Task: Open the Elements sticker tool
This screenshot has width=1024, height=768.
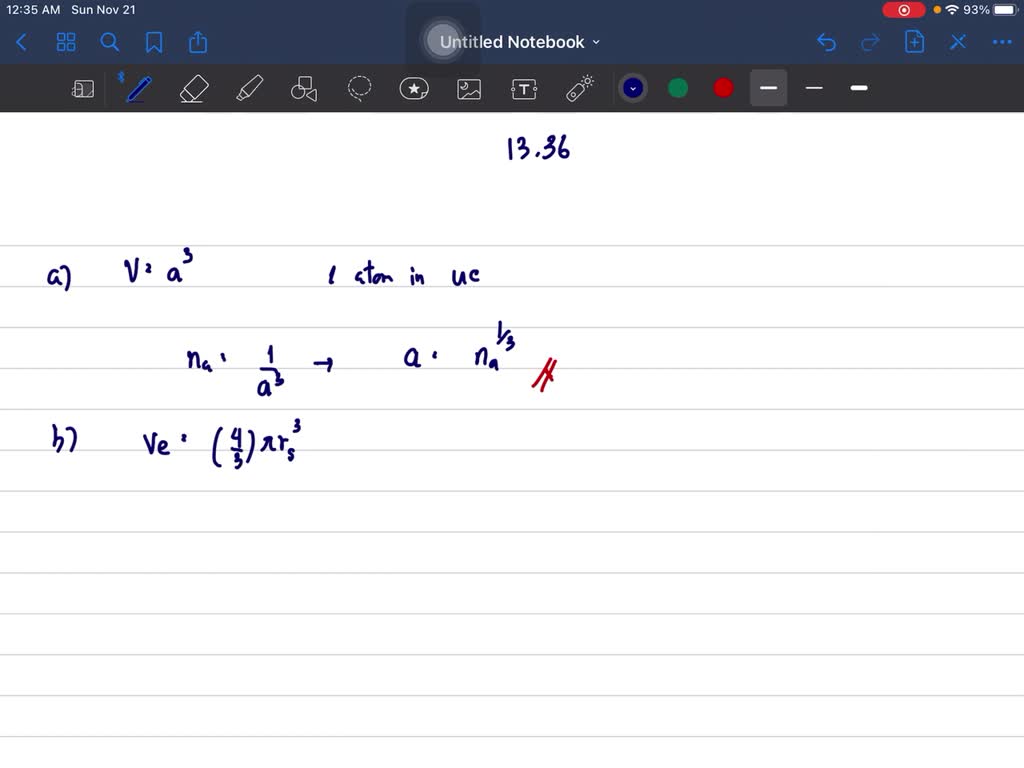Action: pos(414,88)
